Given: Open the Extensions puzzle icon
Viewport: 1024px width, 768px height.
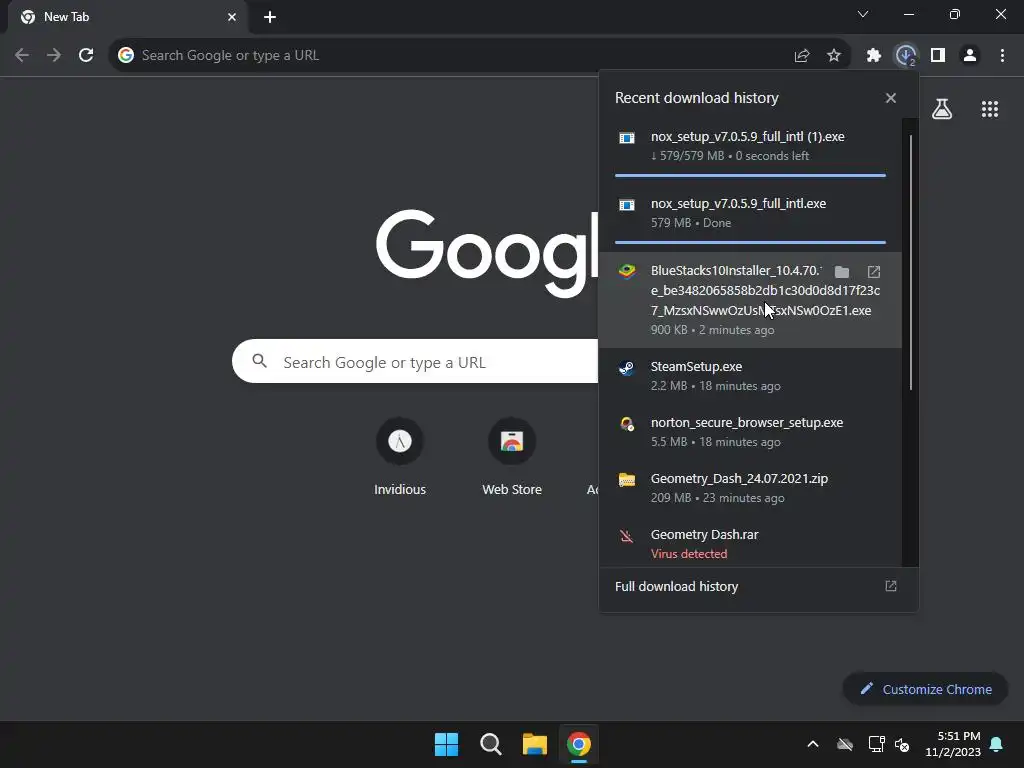Looking at the screenshot, I should coord(874,56).
